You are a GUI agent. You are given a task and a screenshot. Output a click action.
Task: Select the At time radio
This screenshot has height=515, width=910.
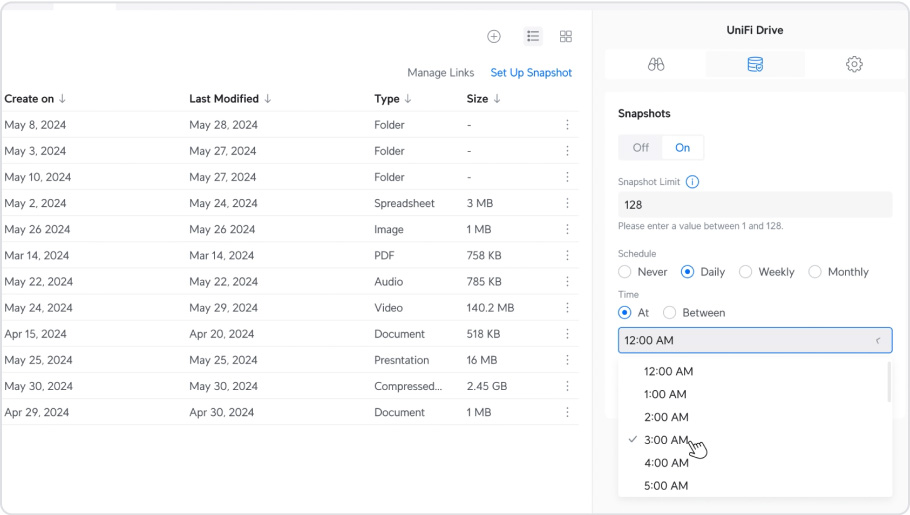coord(624,312)
